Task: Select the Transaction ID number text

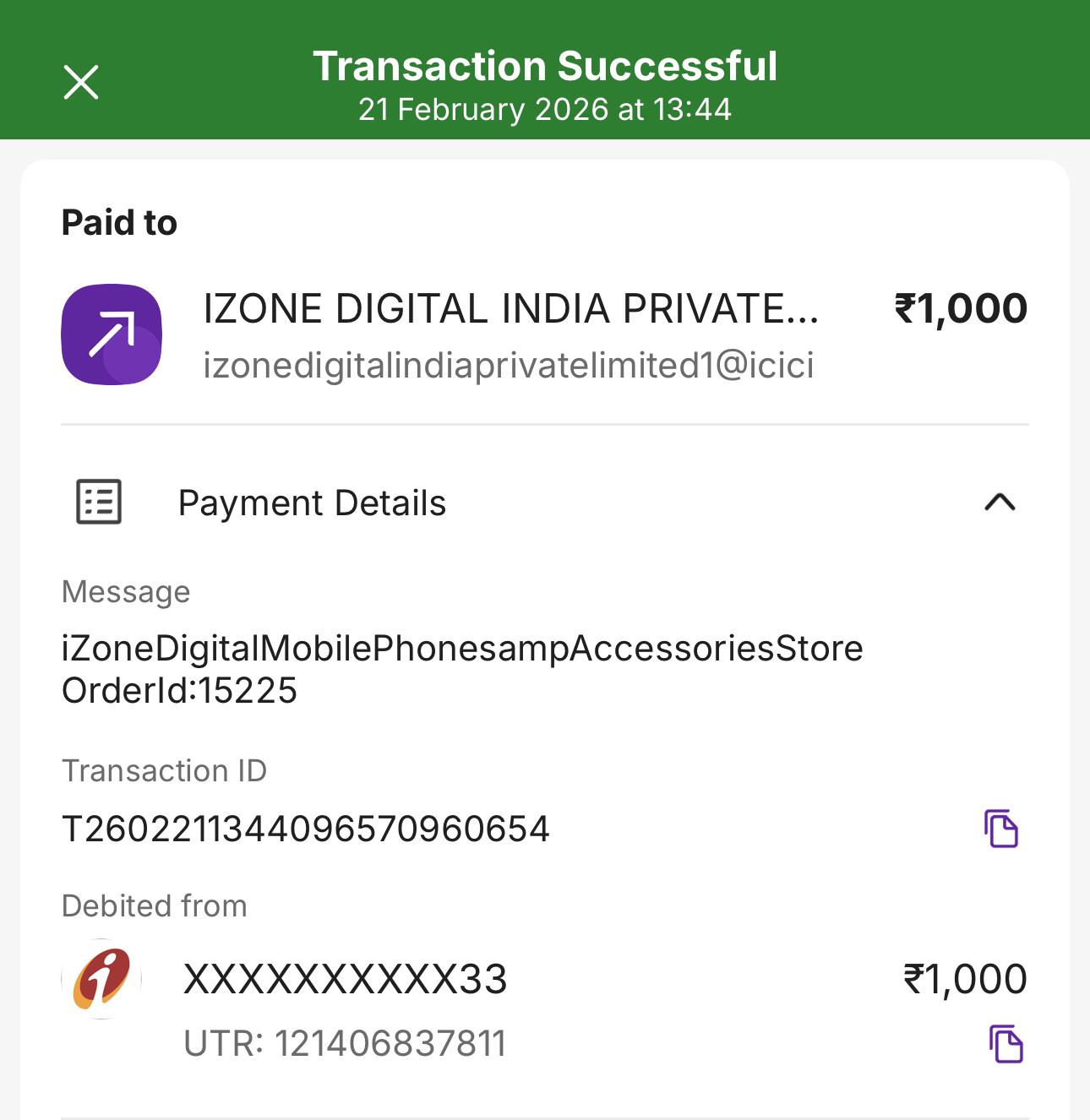Action: click(306, 829)
